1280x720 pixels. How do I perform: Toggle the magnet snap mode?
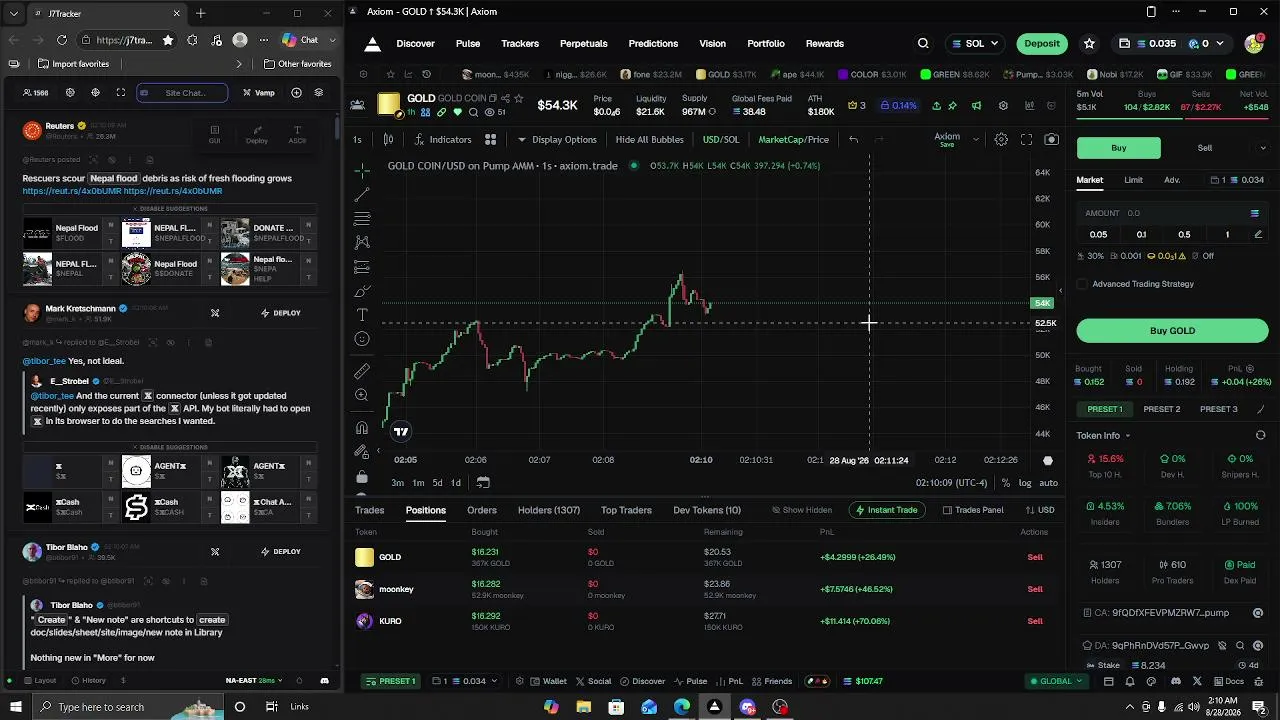click(362, 427)
